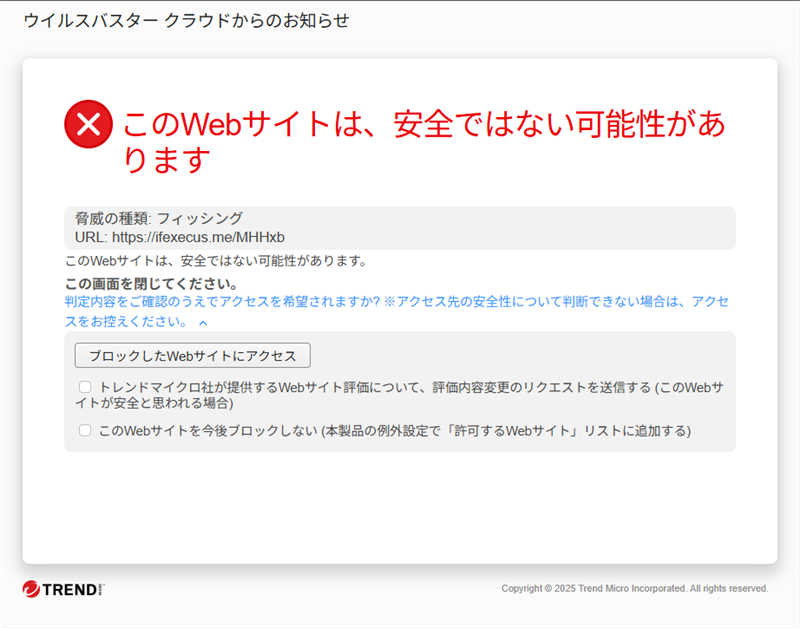
Task: Click the Trend Micro logo
Action: (63, 589)
